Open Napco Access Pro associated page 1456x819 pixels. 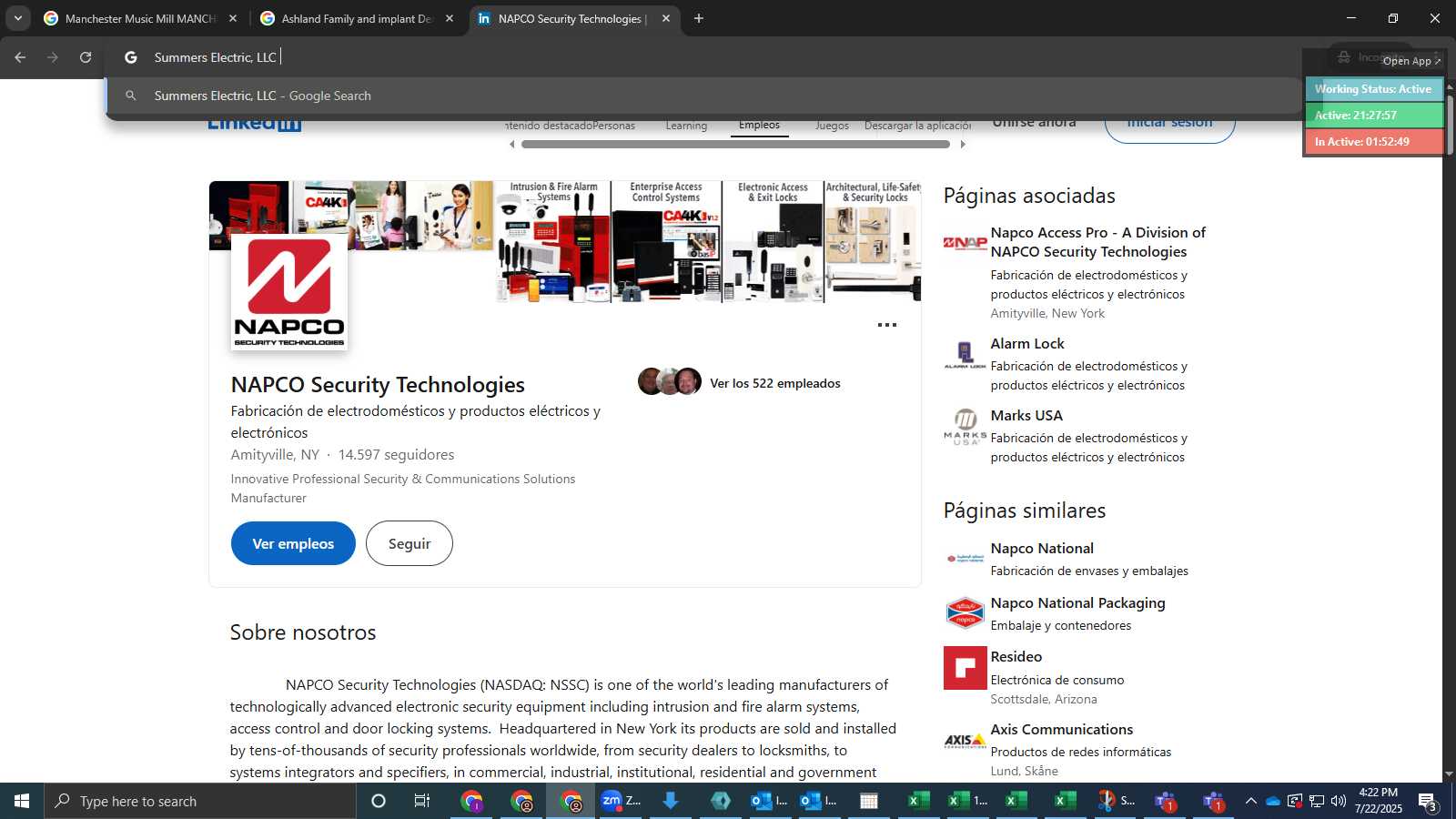point(1098,242)
